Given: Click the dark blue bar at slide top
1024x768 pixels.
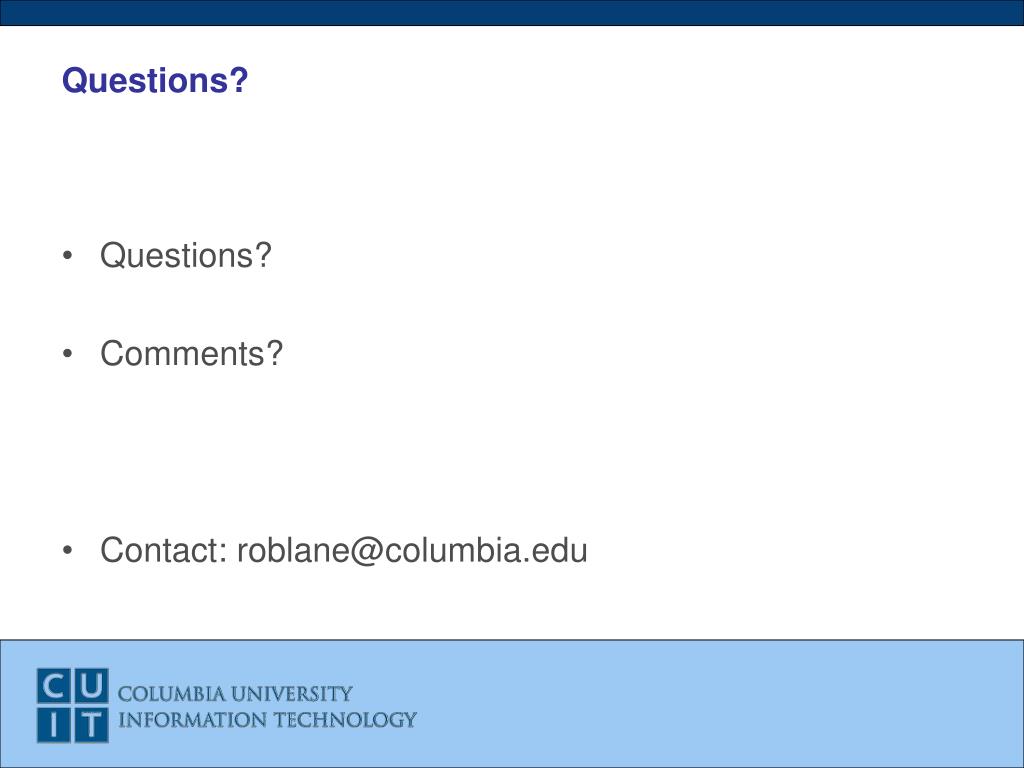Looking at the screenshot, I should [512, 12].
